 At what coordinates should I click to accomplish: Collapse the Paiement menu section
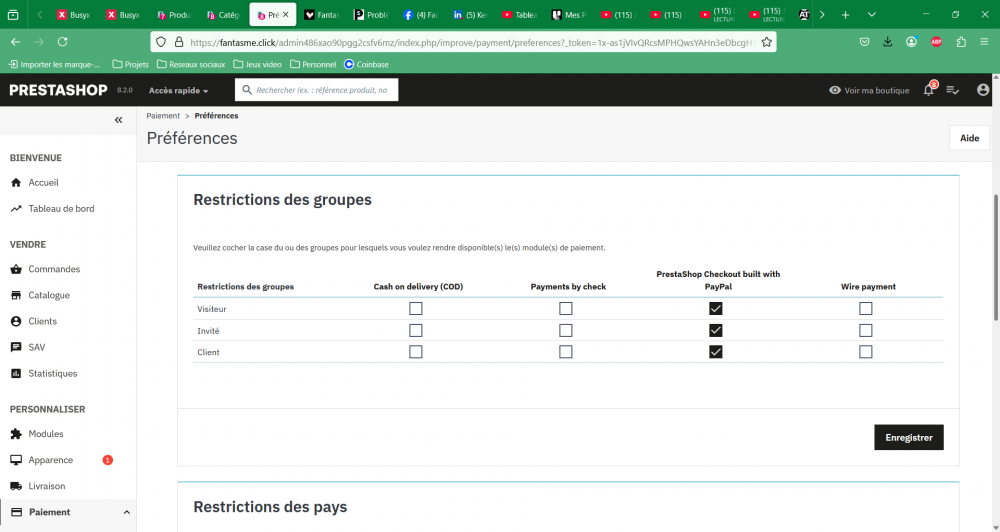(x=126, y=512)
